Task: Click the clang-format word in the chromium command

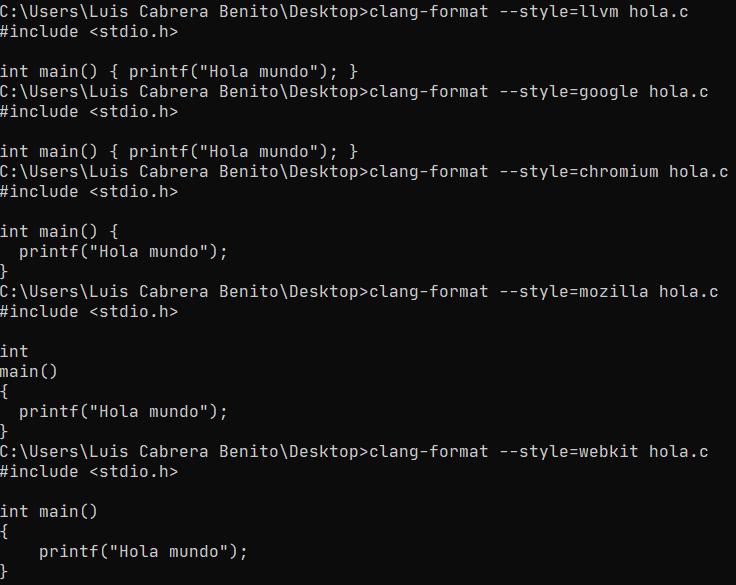Action: click(428, 172)
